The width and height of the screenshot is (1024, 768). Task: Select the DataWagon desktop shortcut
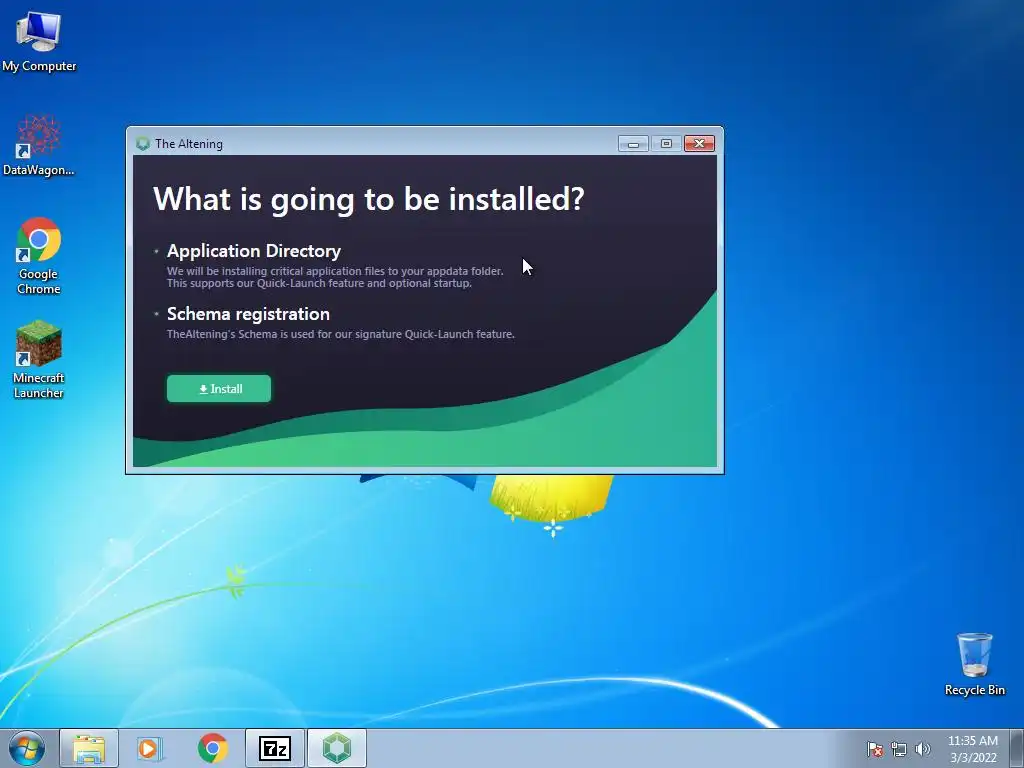pos(39,145)
